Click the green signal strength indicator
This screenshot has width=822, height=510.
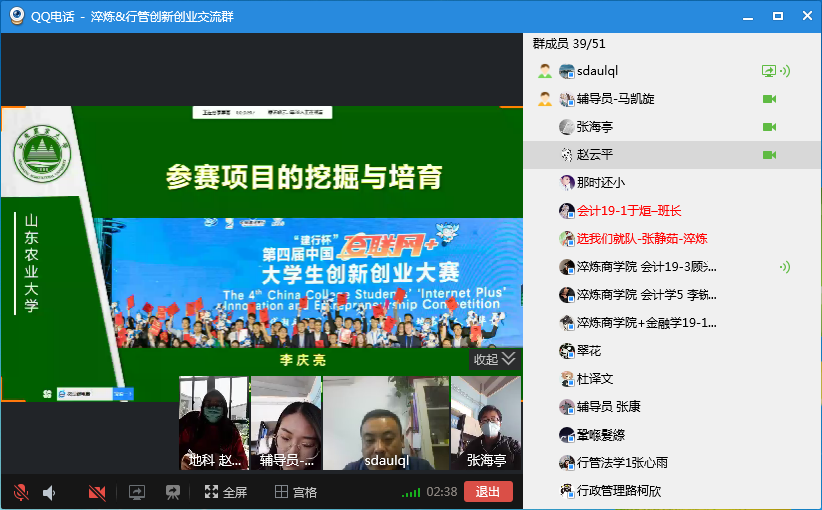410,492
